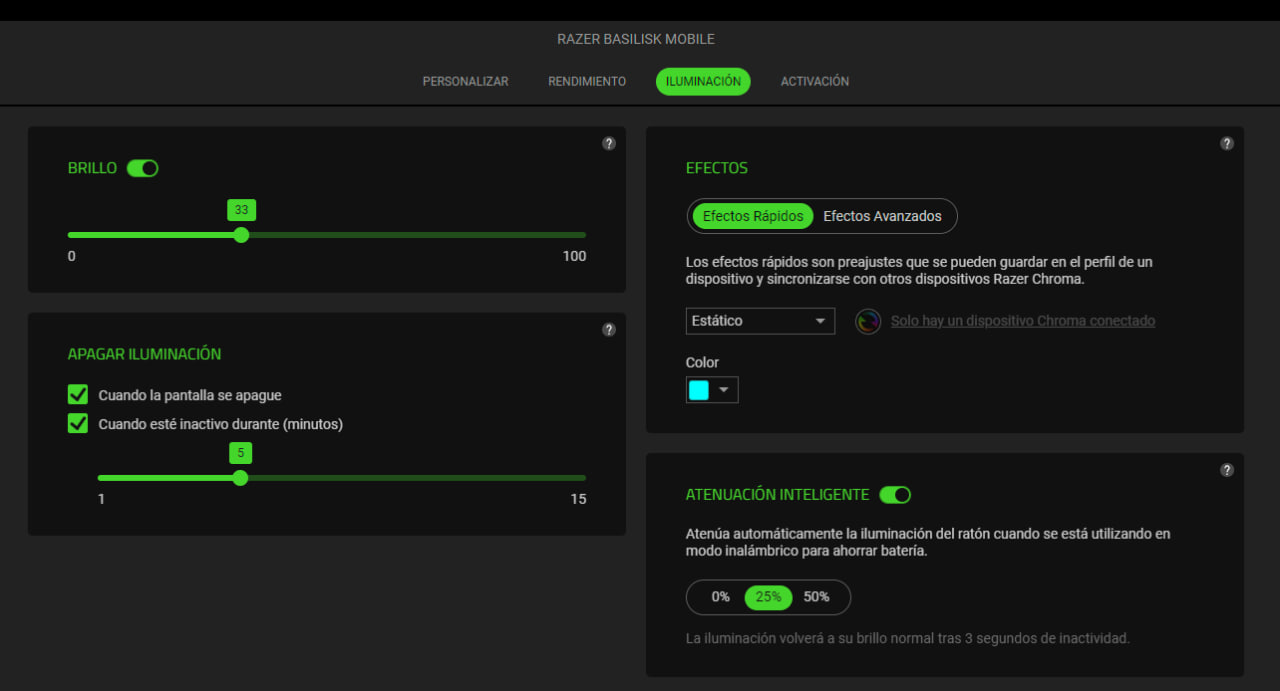Click the brightness value tooltip '33'
The image size is (1280, 691).
(241, 210)
